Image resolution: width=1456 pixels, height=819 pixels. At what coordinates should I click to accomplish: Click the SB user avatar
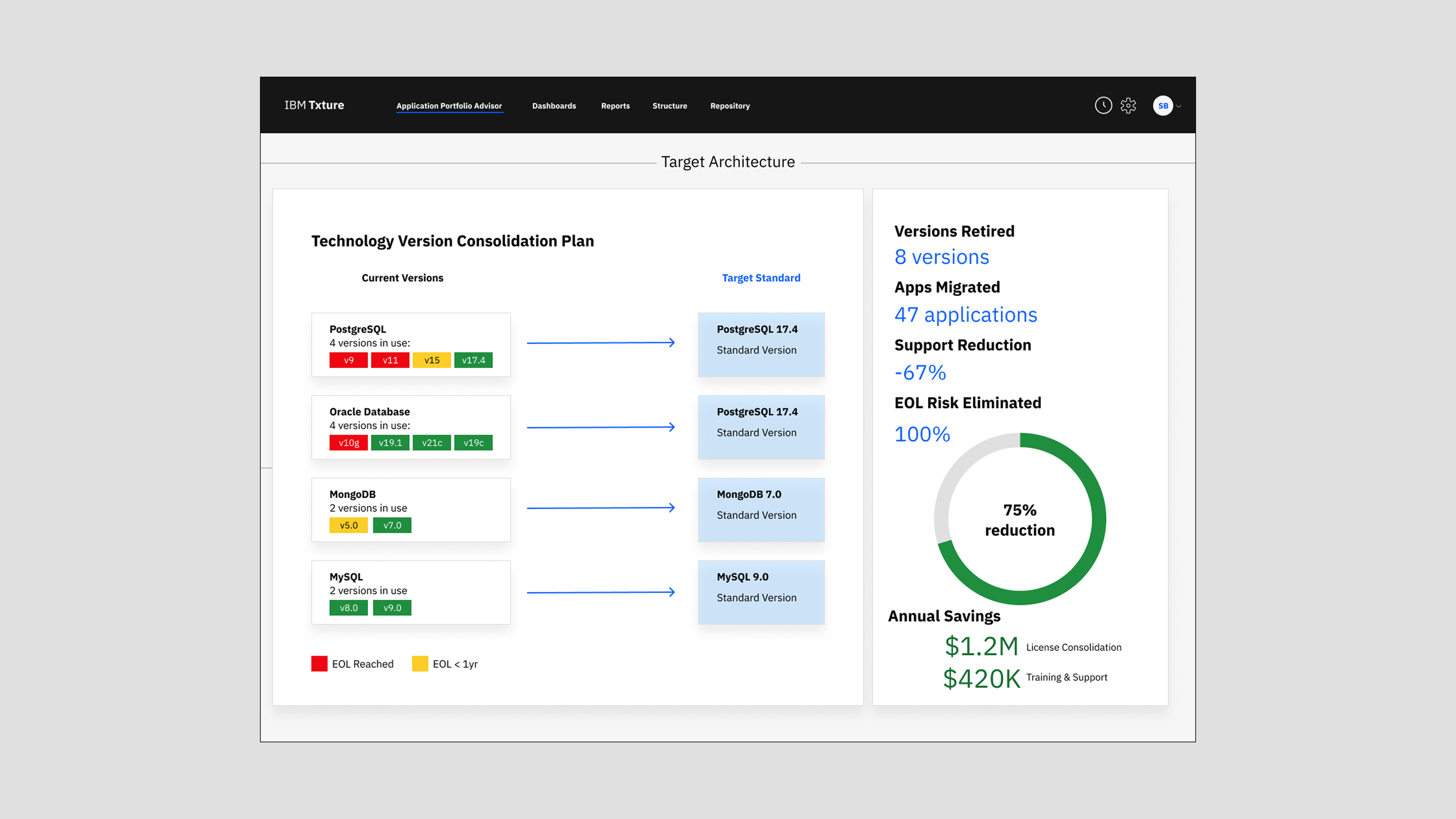(1163, 106)
